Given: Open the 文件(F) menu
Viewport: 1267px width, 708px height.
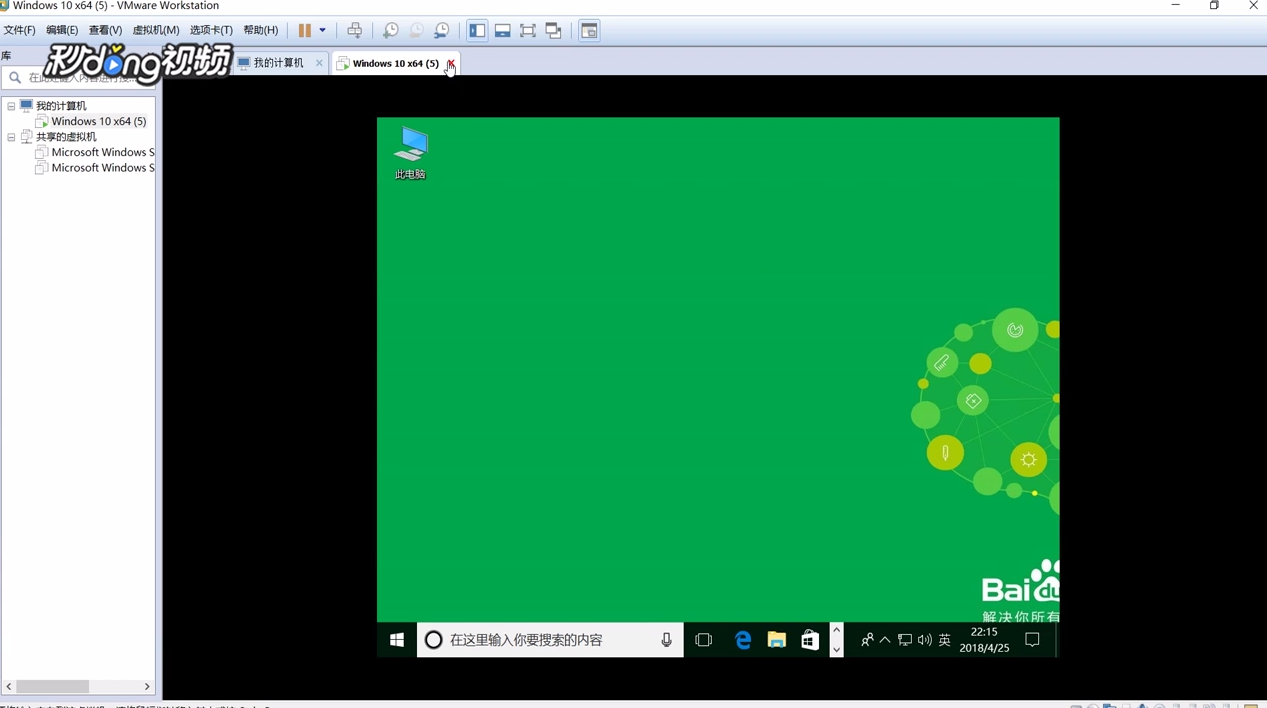Looking at the screenshot, I should pos(20,30).
